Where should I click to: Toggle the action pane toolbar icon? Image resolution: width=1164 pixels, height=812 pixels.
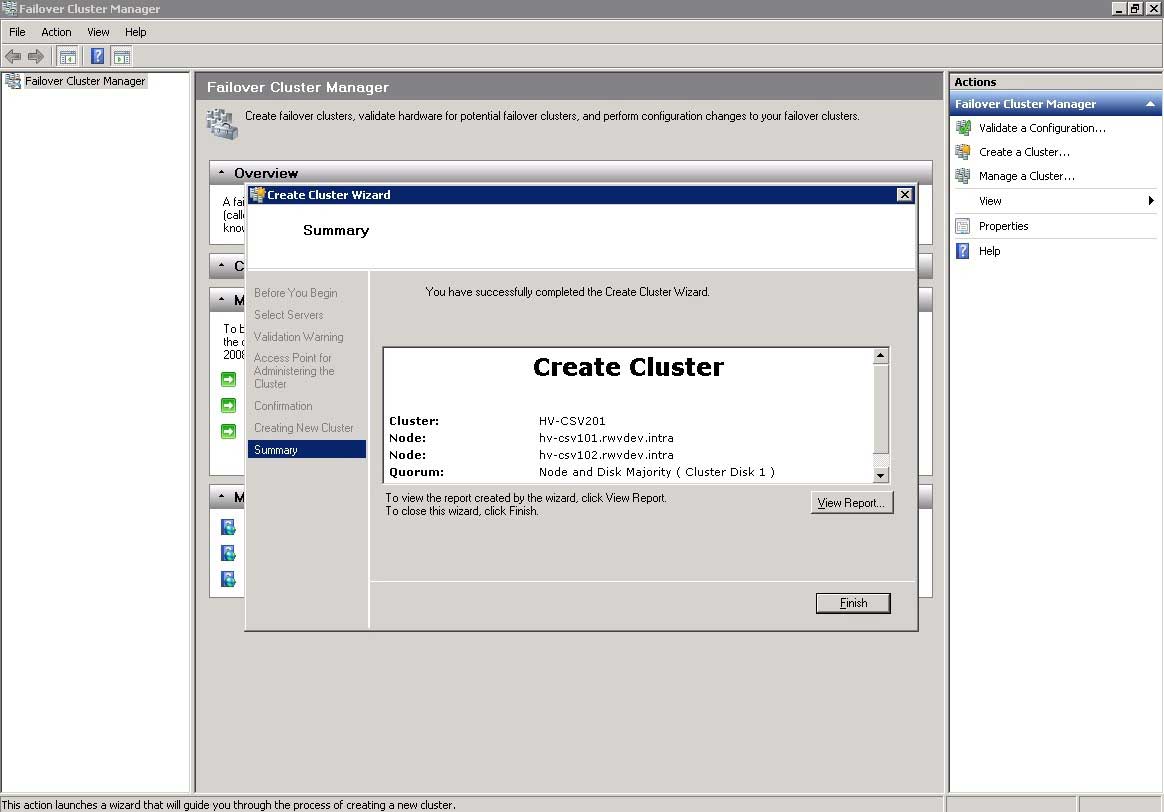pyautogui.click(x=122, y=56)
